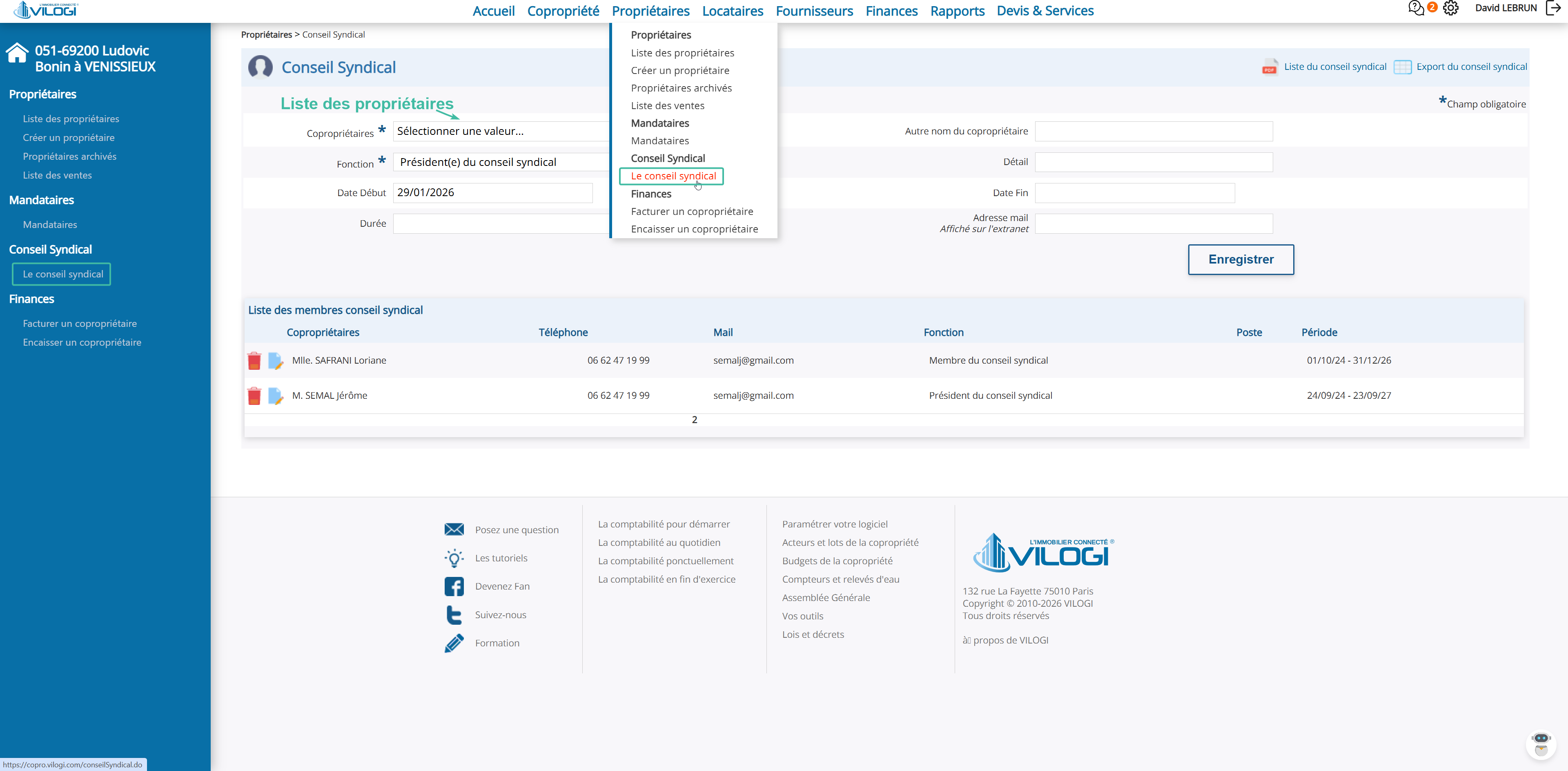
Task: Open the Propriétaires top menu
Action: point(651,11)
